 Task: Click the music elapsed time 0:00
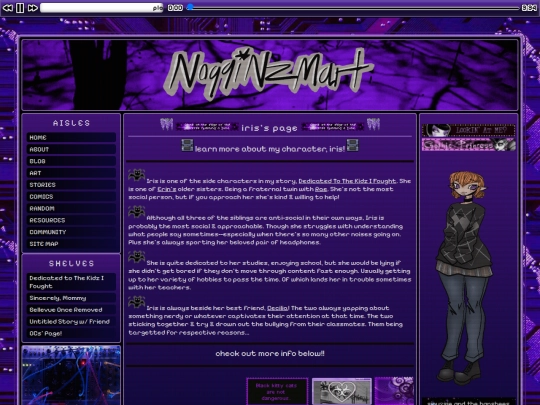175,8
